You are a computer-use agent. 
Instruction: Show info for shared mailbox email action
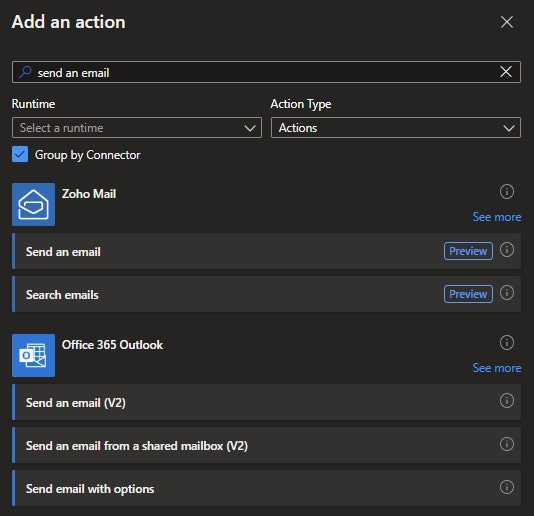pyautogui.click(x=507, y=444)
